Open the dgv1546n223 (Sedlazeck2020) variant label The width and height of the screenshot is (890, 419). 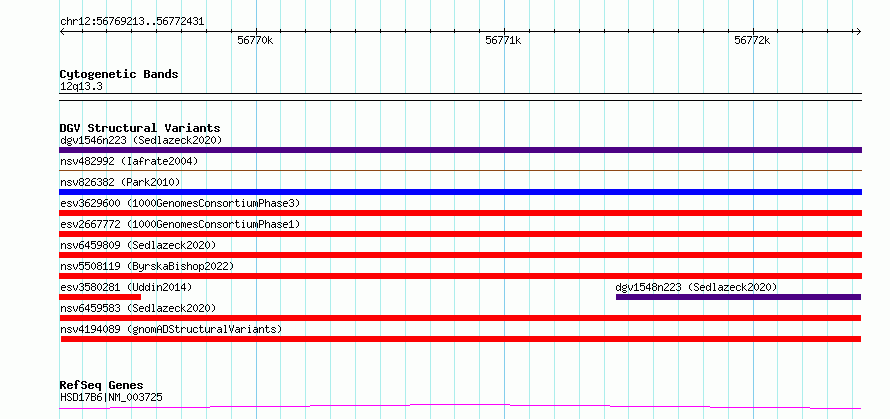point(141,140)
